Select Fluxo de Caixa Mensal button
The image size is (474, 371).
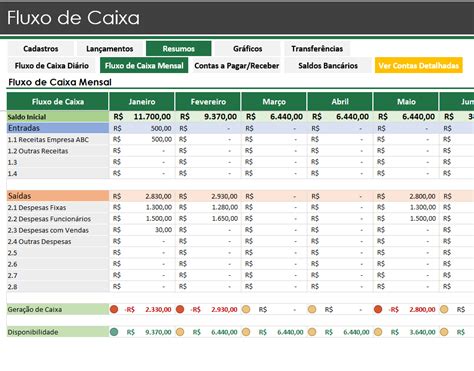click(144, 66)
